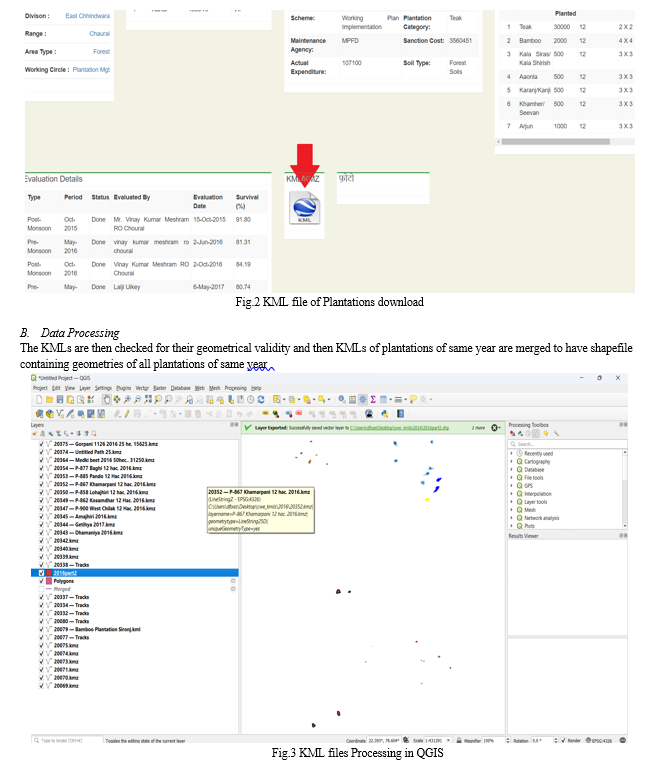Click the EPSG:4326 CRS status button
This screenshot has width=657, height=768.
[600, 740]
